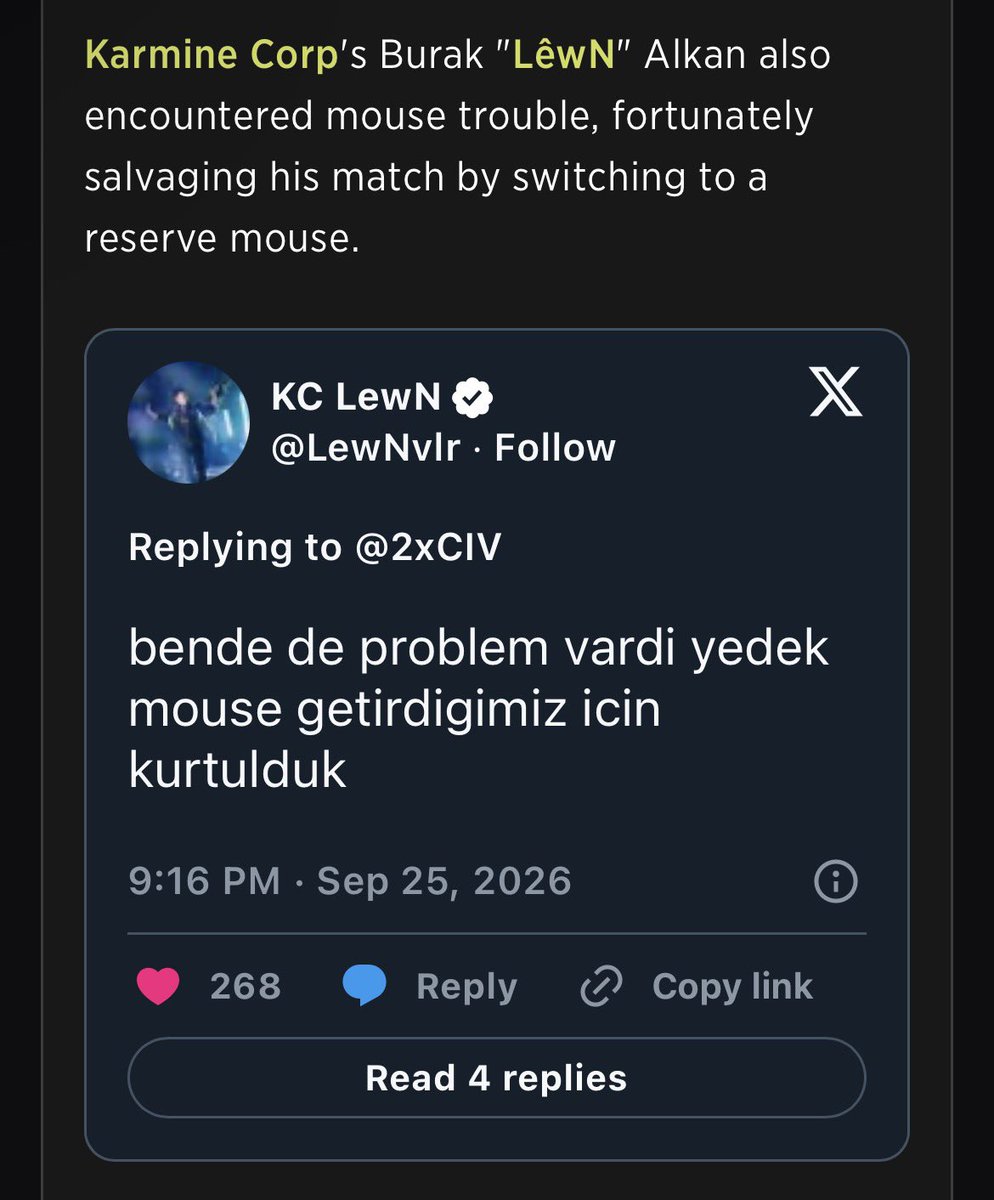The width and height of the screenshot is (994, 1200).
Task: Open KC LewN's profile avatar
Action: [x=188, y=422]
